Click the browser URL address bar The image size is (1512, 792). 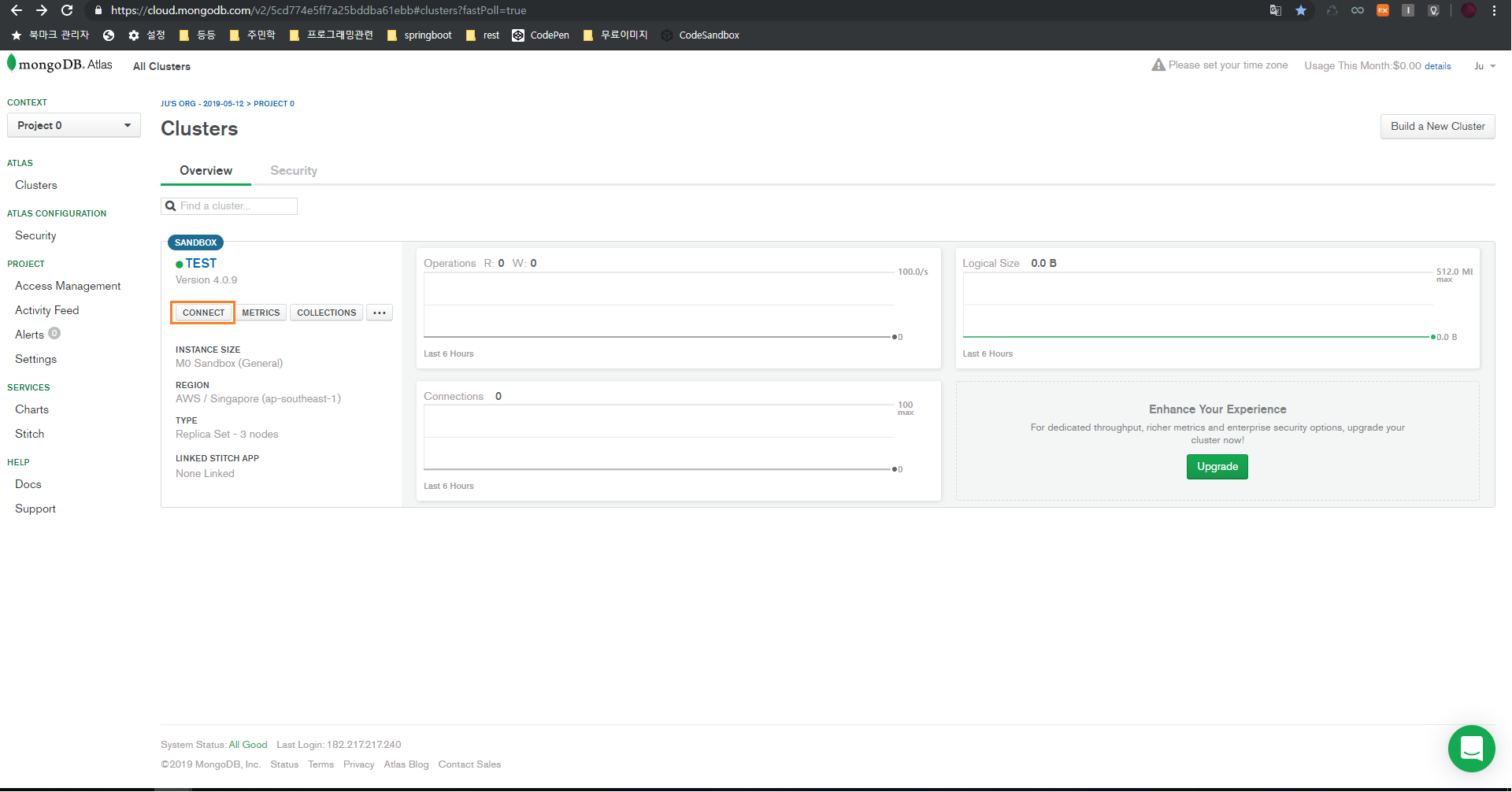point(677,10)
